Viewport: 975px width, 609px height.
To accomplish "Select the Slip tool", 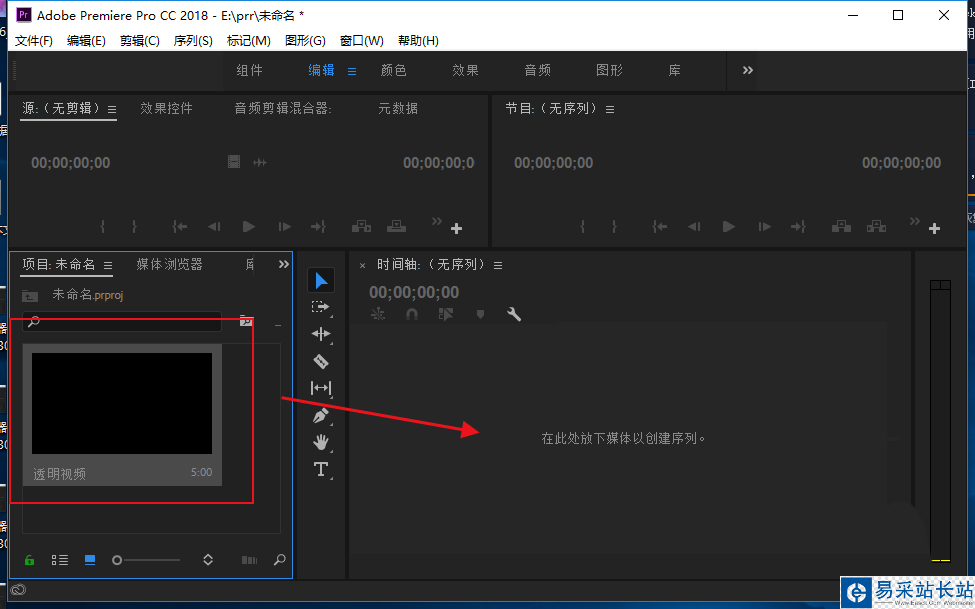I will tap(321, 388).
